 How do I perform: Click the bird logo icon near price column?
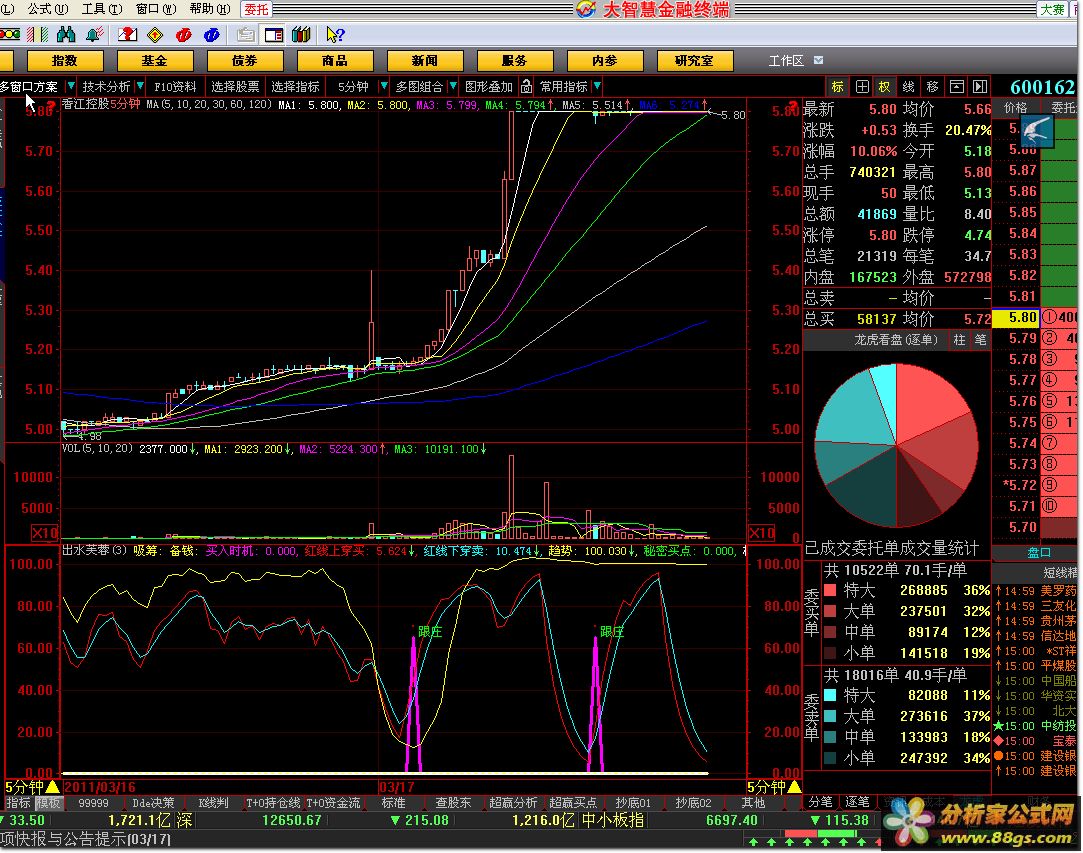click(1037, 131)
